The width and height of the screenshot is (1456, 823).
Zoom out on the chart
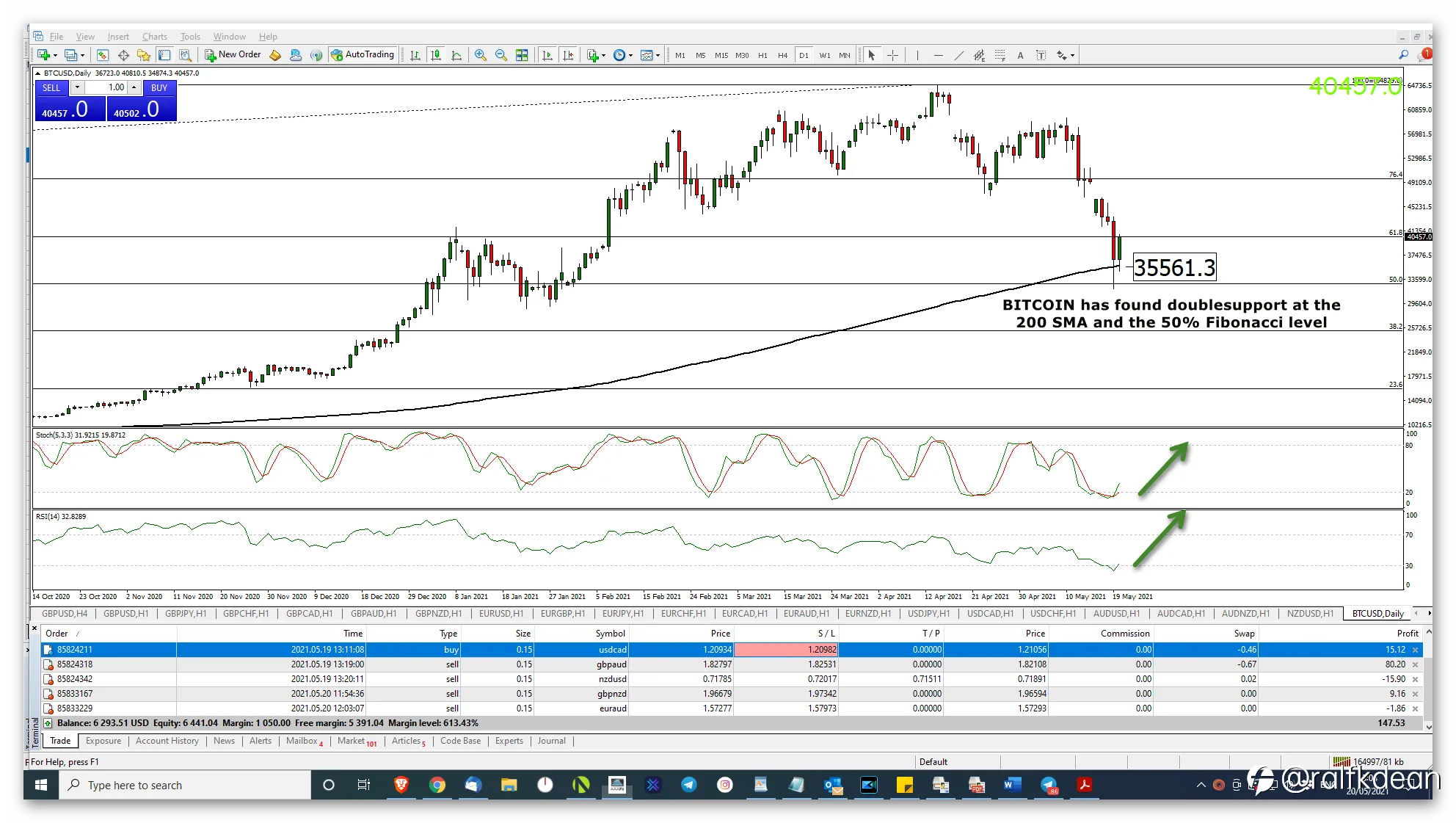click(x=501, y=55)
